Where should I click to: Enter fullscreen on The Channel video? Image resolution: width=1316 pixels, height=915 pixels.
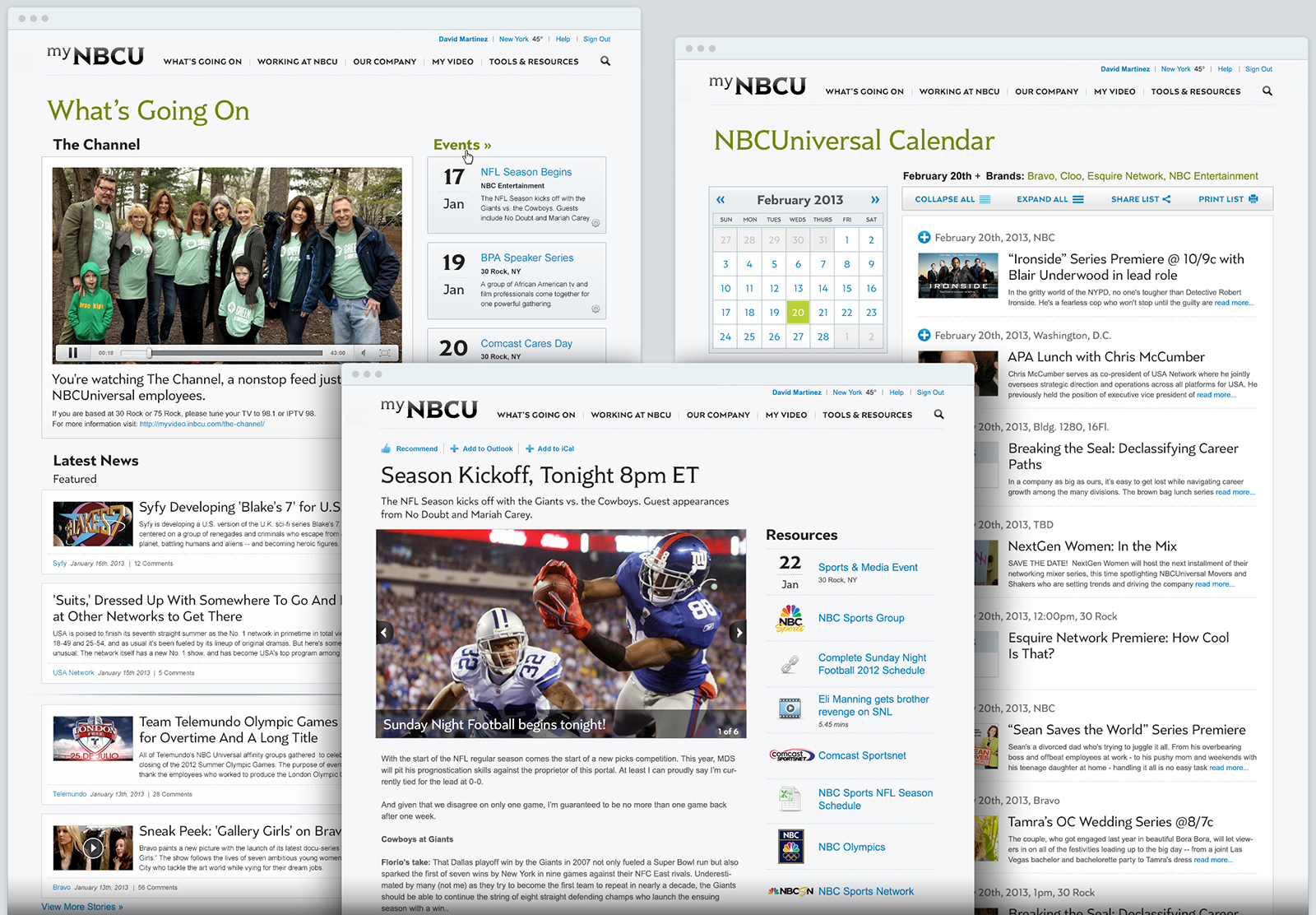(x=384, y=353)
